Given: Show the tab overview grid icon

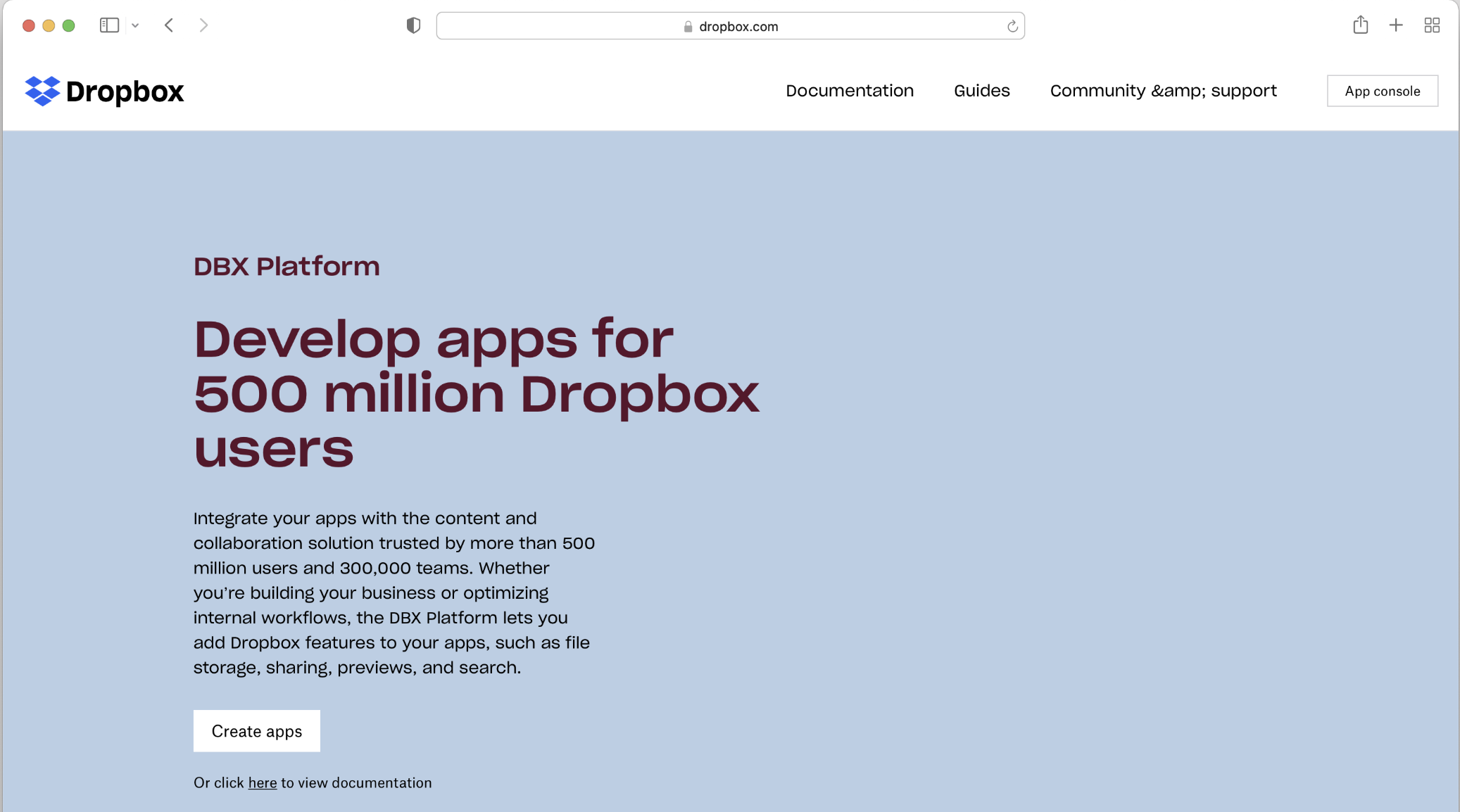Looking at the screenshot, I should (x=1432, y=25).
